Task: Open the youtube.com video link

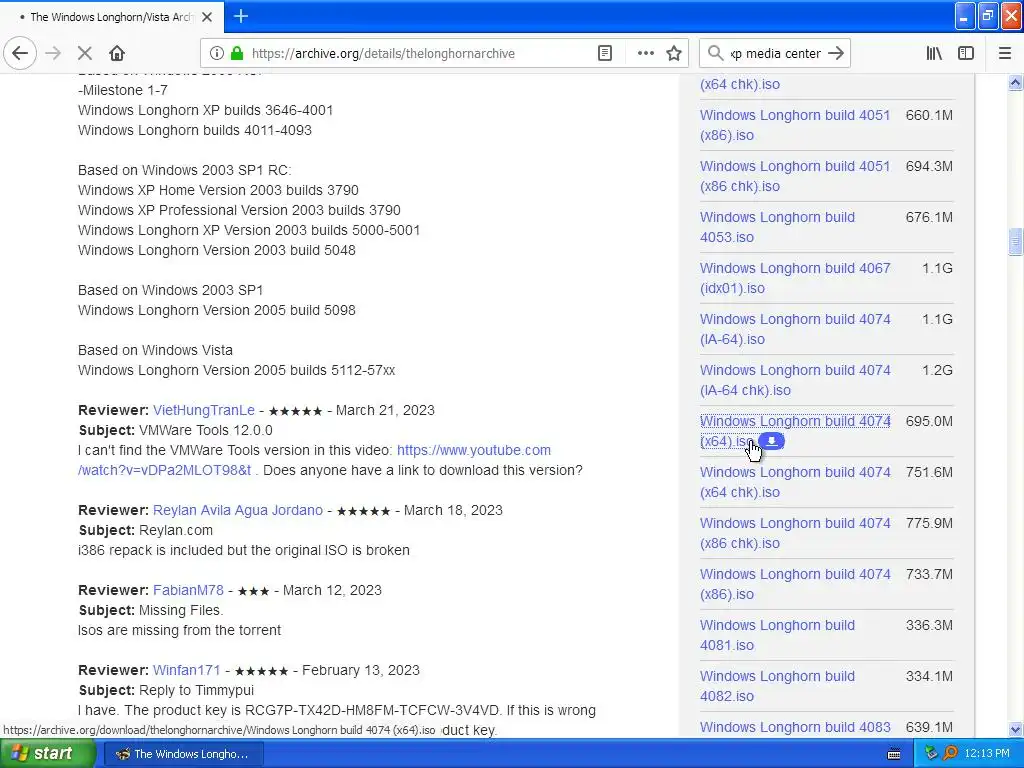Action: pos(473,450)
